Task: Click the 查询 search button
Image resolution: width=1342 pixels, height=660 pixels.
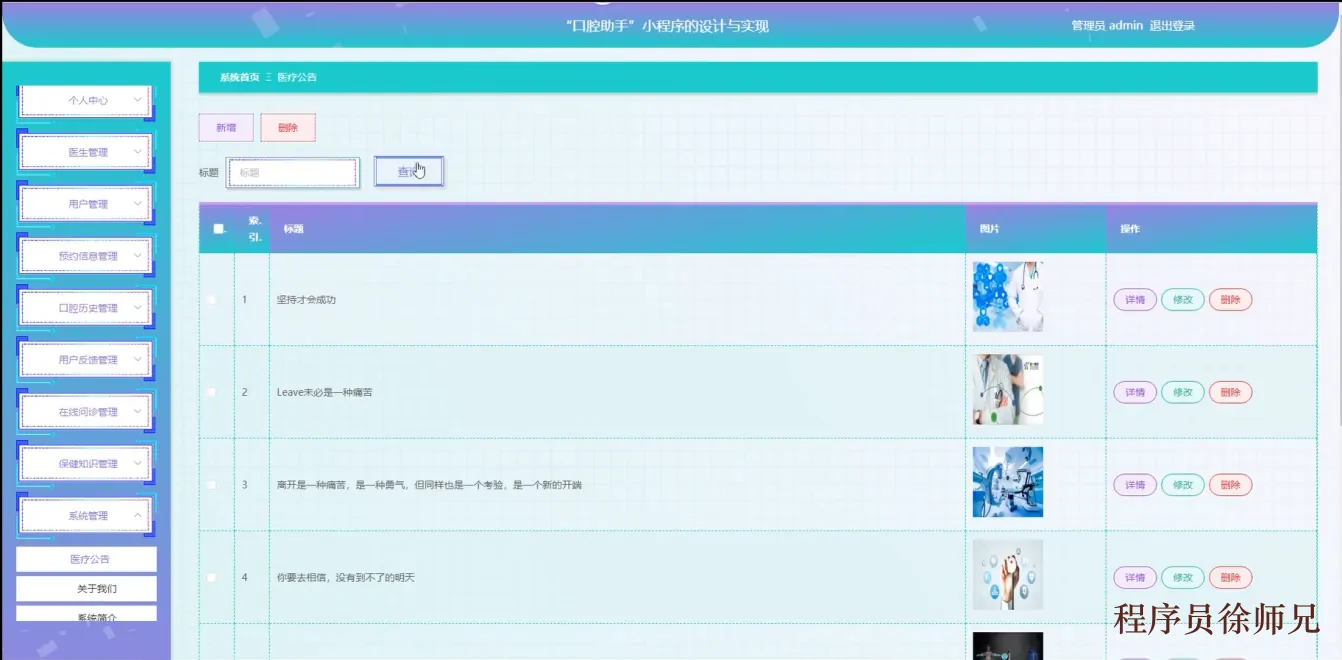Action: [x=409, y=172]
